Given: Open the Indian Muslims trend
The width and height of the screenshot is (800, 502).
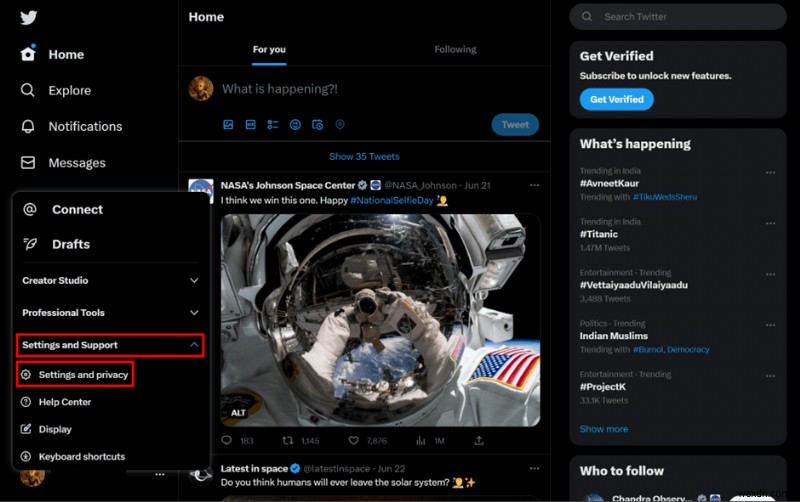Looking at the screenshot, I should pyautogui.click(x=614, y=336).
